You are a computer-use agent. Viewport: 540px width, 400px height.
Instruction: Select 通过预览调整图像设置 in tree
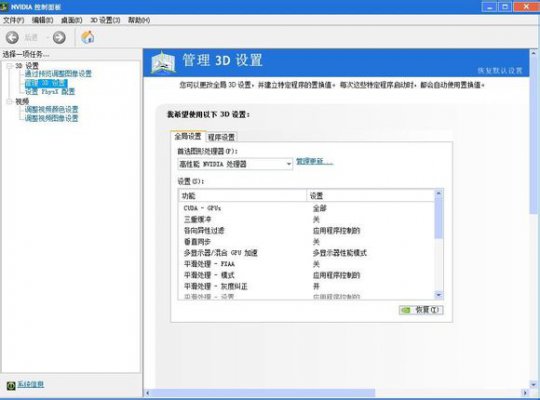pyautogui.click(x=58, y=74)
